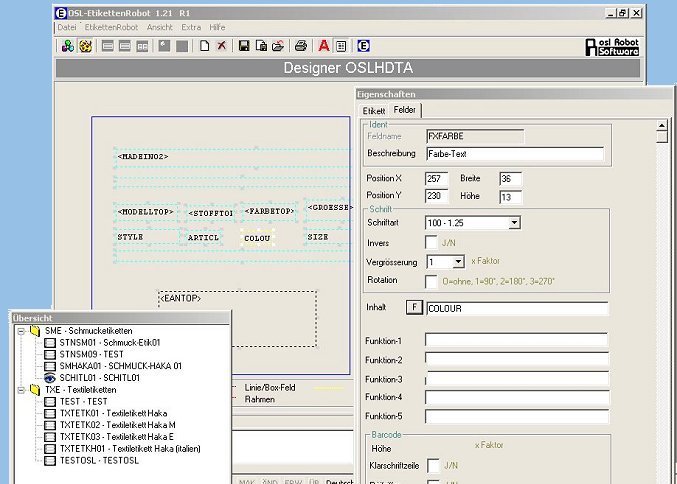Click the label icon beside TXTETK01

pos(50,414)
